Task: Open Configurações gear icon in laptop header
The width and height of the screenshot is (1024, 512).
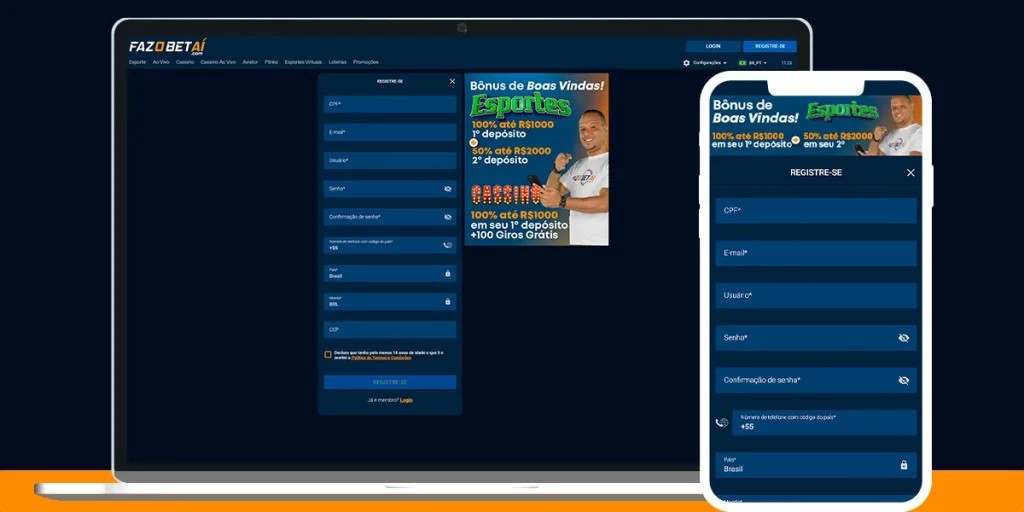Action: pyautogui.click(x=686, y=63)
